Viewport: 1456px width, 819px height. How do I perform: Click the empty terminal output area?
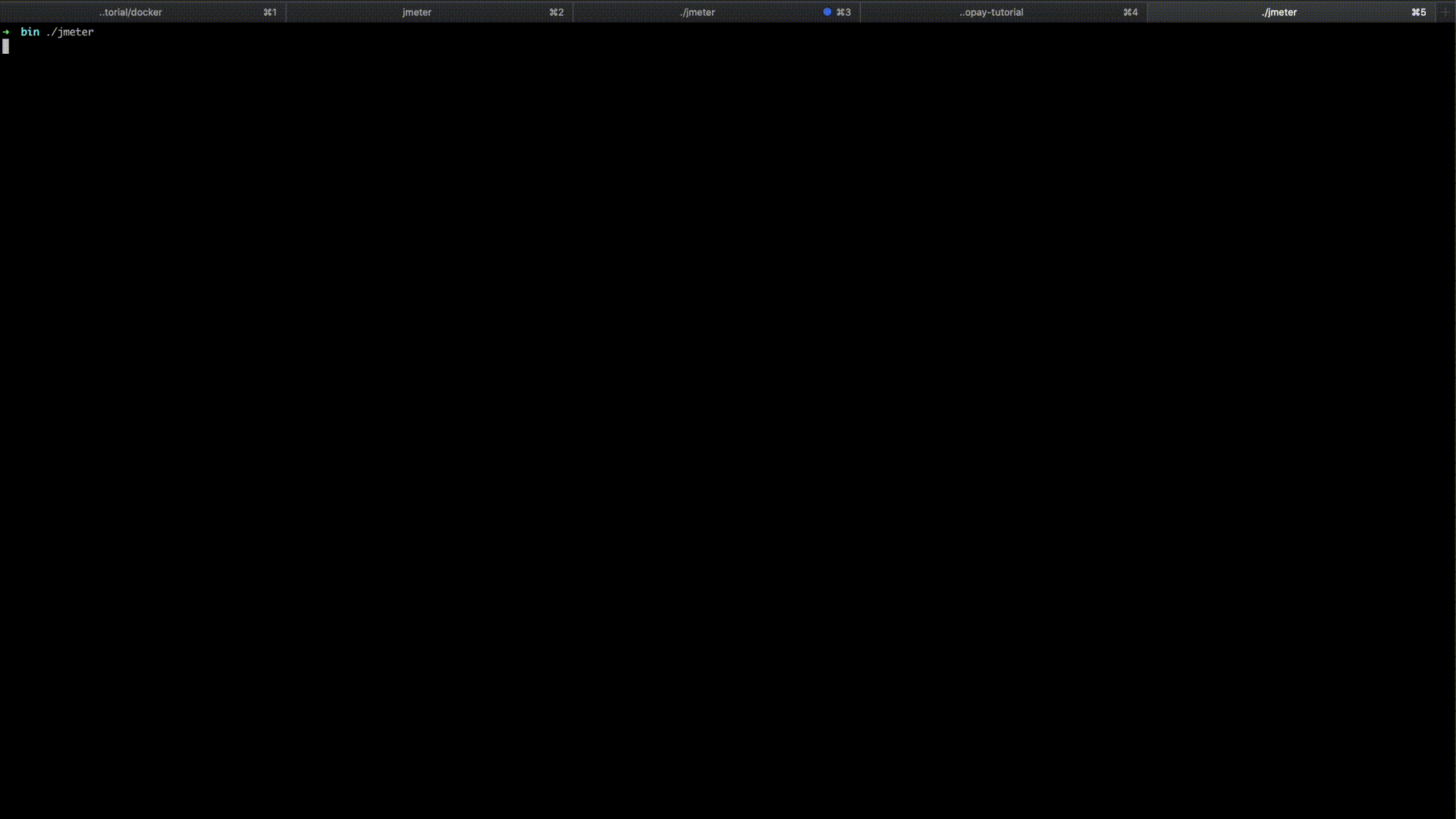pyautogui.click(x=728, y=425)
